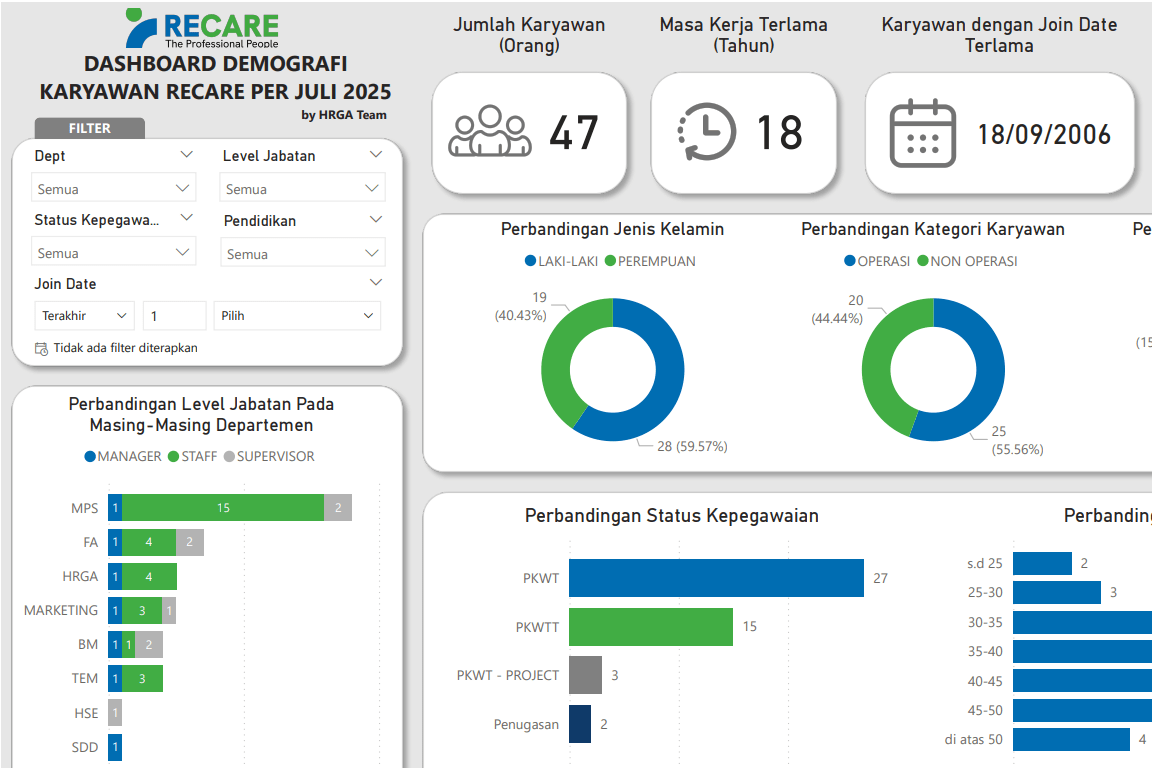Click the blue Laki-Laki donut segment

pos(669,382)
